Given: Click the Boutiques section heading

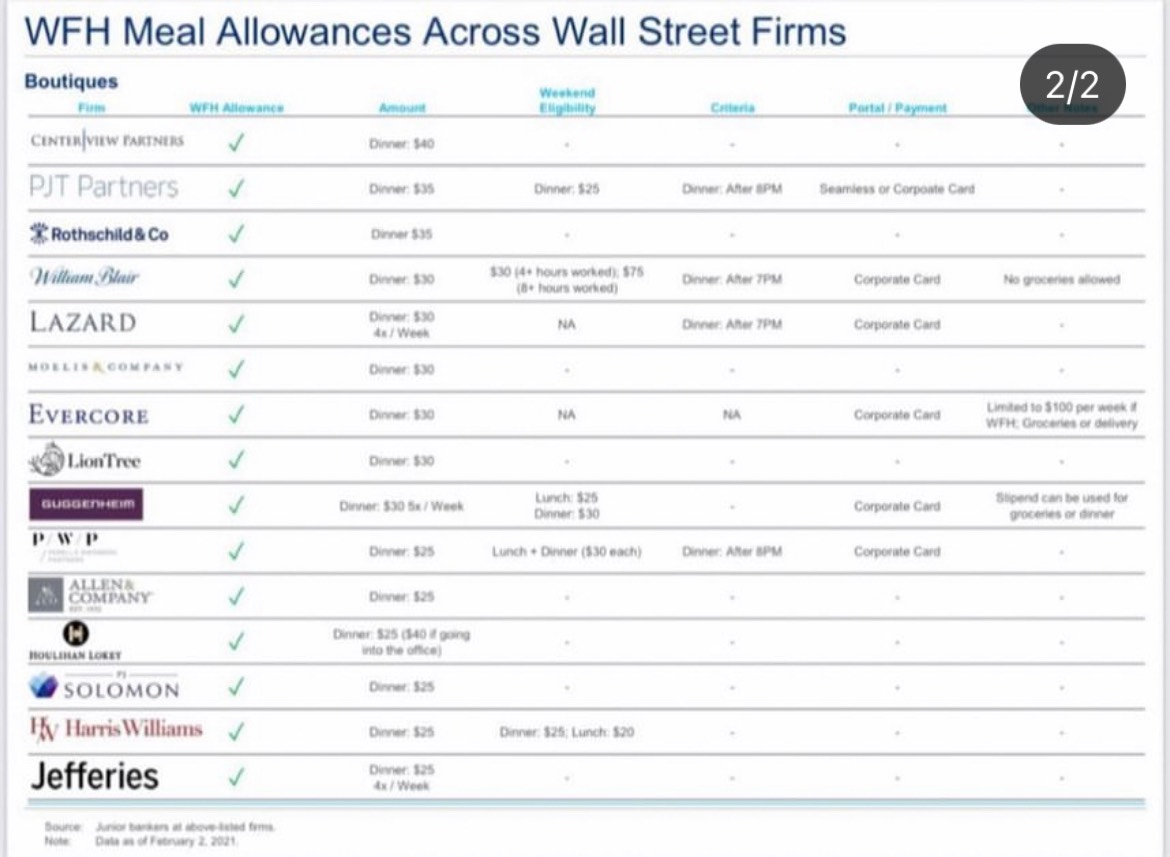Looking at the screenshot, I should pyautogui.click(x=71, y=81).
